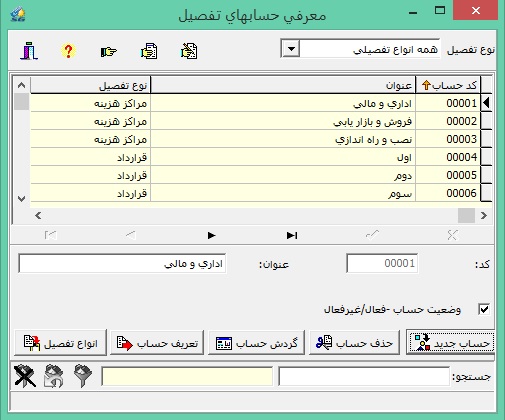Click the عنوان column header

(283, 85)
